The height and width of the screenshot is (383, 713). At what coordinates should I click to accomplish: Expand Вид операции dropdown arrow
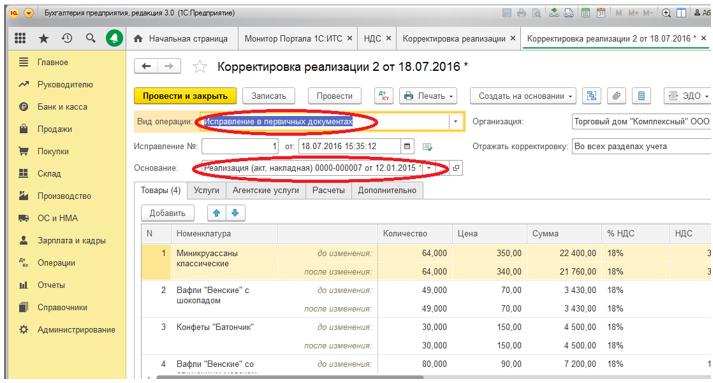coord(455,121)
